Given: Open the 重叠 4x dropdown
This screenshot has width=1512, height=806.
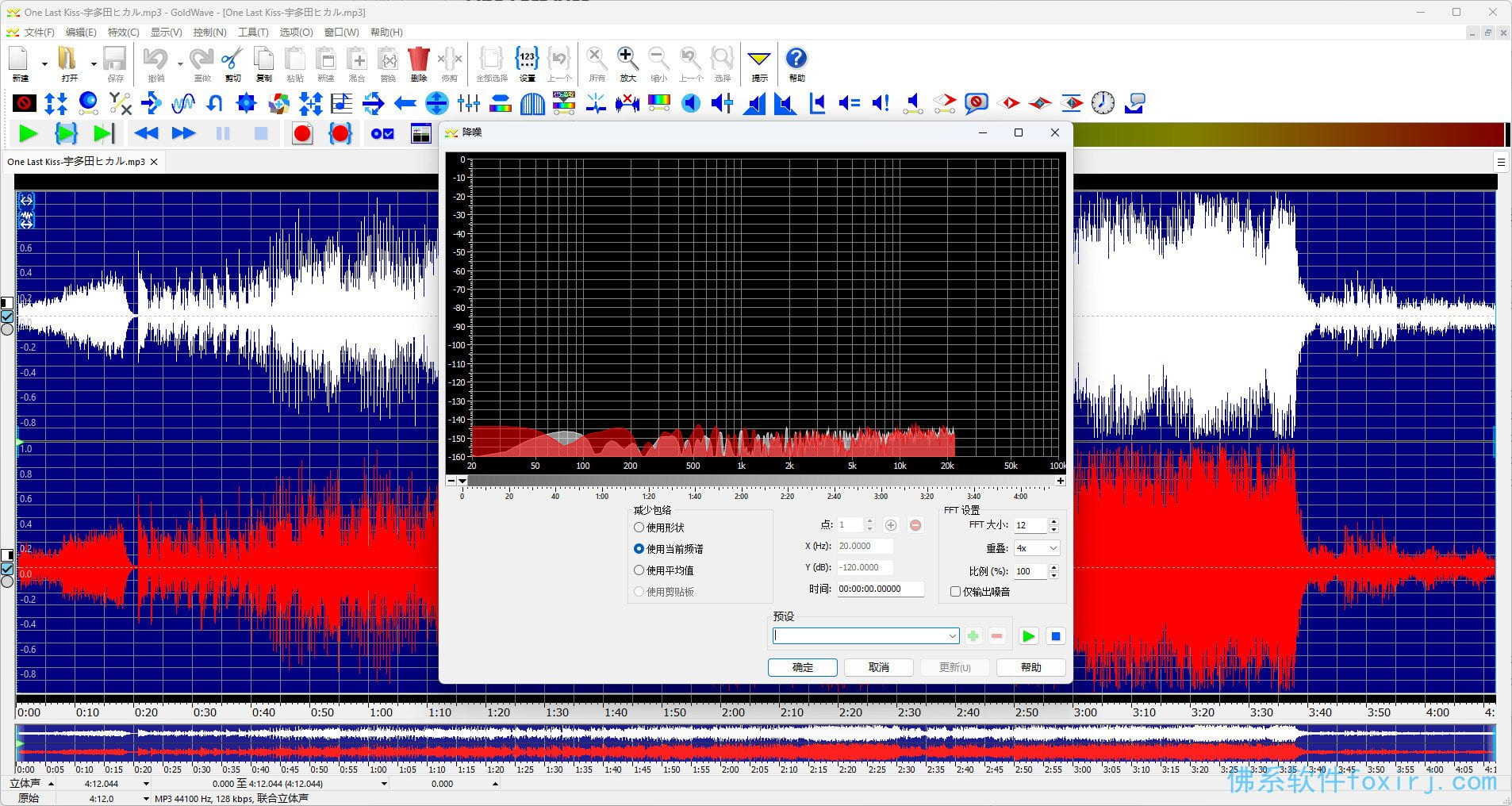Looking at the screenshot, I should click(x=1037, y=548).
